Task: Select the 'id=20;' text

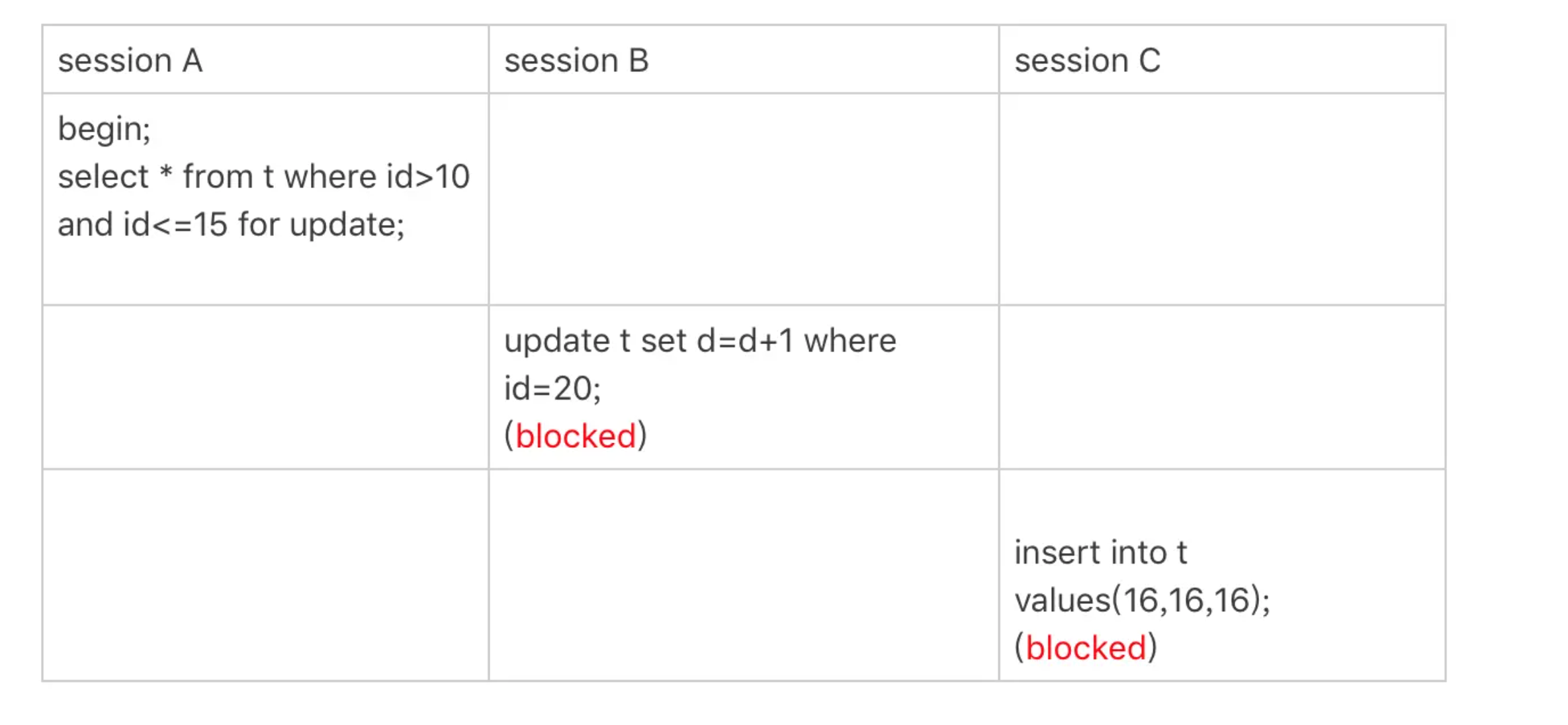Action: (552, 388)
